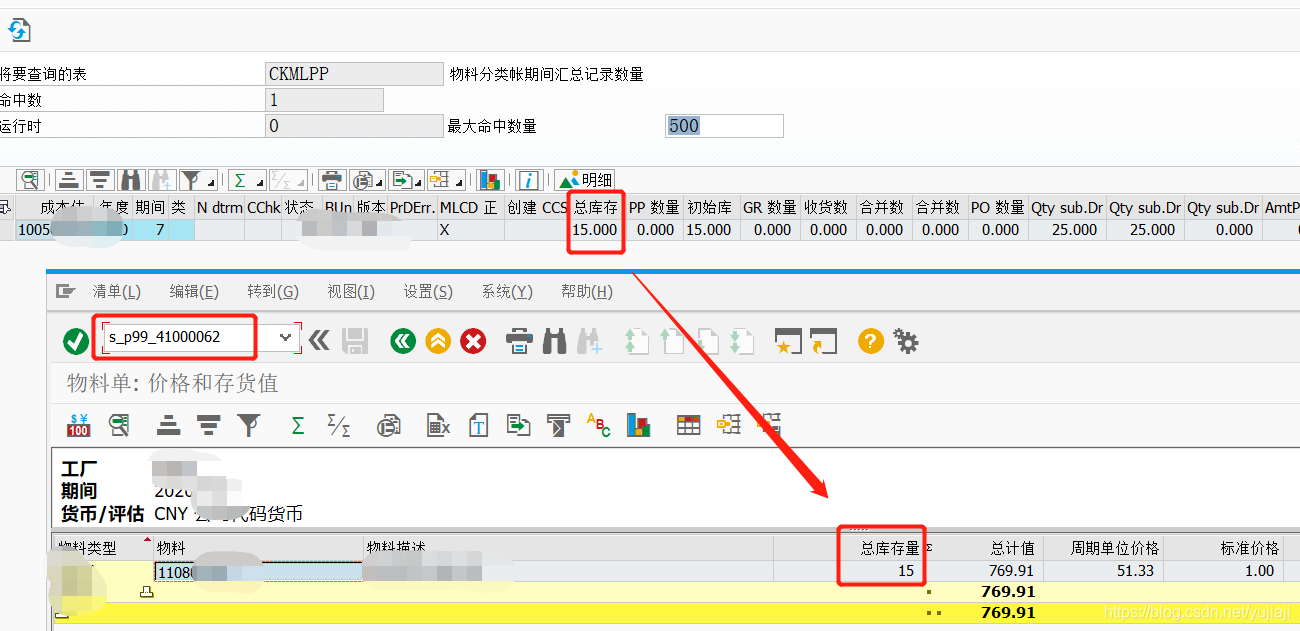Click the green check Enter button
This screenshot has width=1300, height=631.
[x=76, y=342]
